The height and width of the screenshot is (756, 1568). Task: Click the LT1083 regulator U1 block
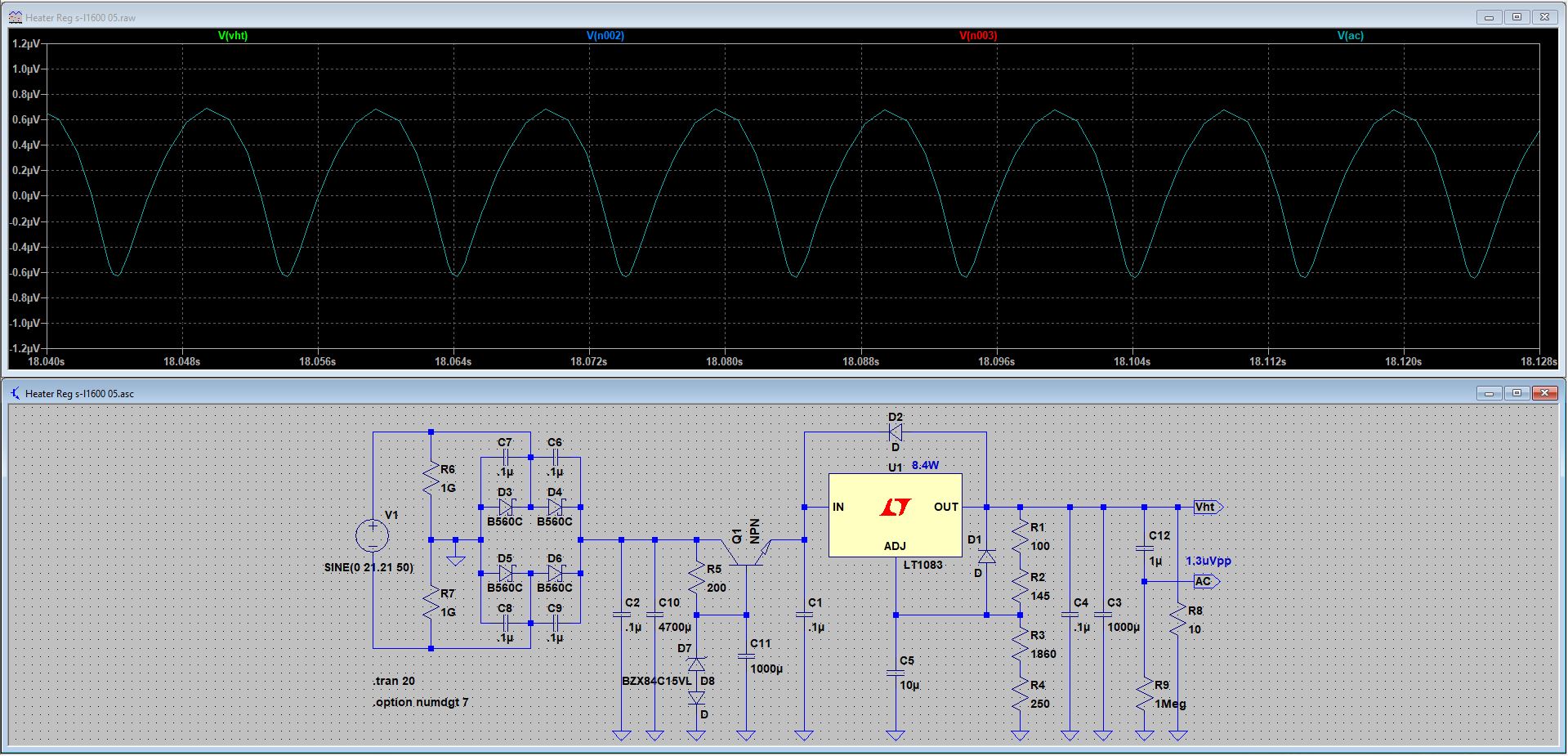(x=896, y=515)
